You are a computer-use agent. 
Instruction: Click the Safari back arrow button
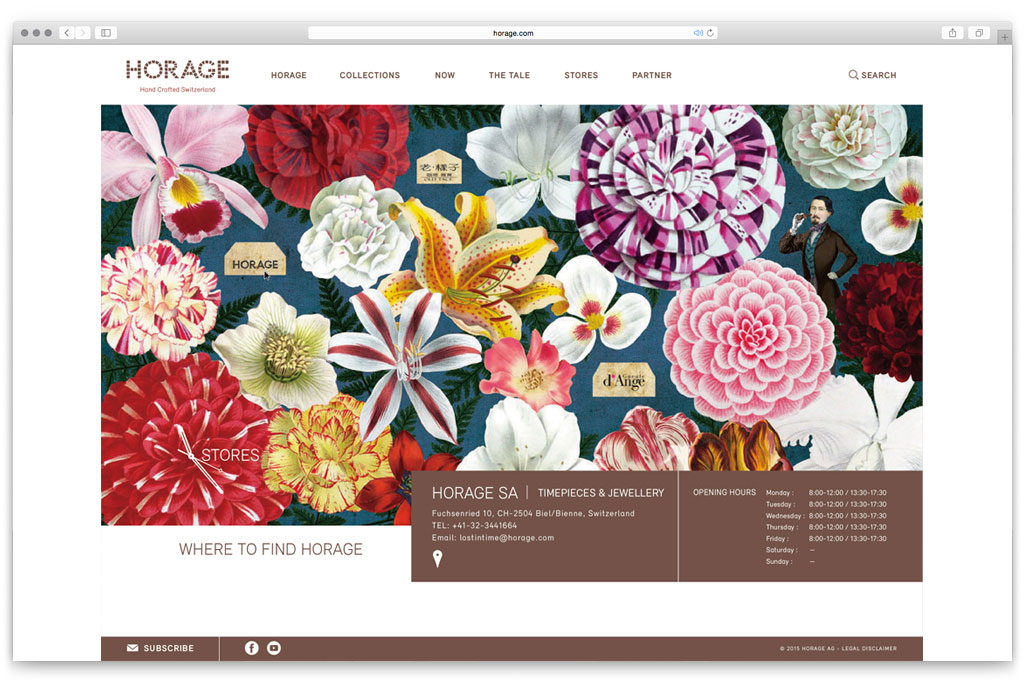[x=67, y=33]
